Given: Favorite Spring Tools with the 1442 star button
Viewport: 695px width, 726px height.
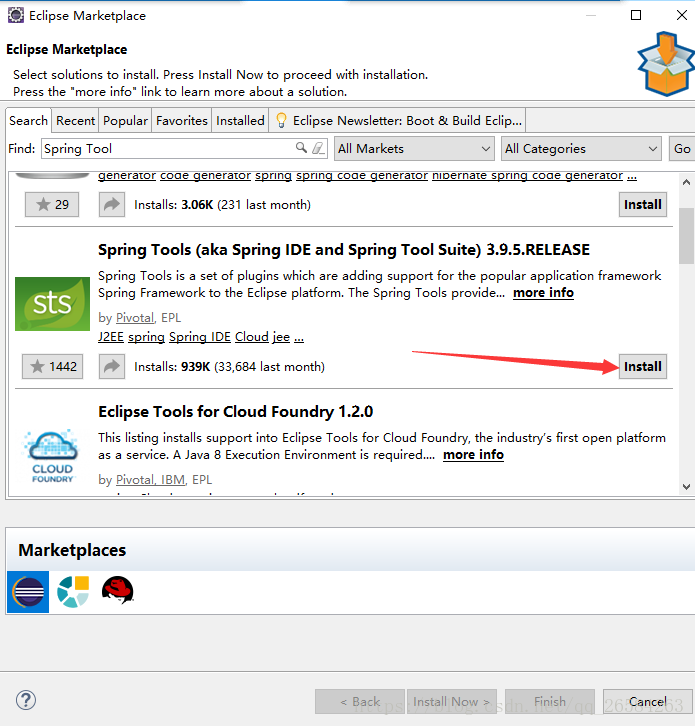Looking at the screenshot, I should (52, 367).
